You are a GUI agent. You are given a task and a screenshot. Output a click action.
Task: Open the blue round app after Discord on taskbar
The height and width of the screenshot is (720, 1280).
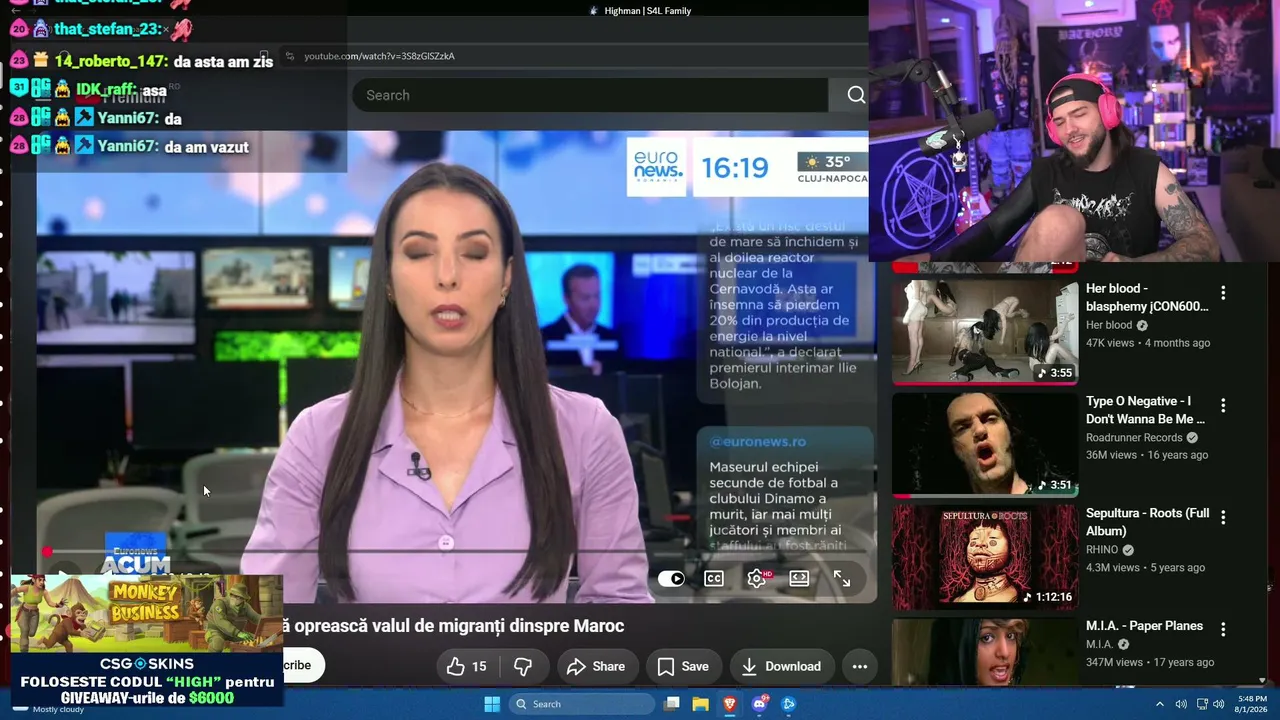coord(789,704)
